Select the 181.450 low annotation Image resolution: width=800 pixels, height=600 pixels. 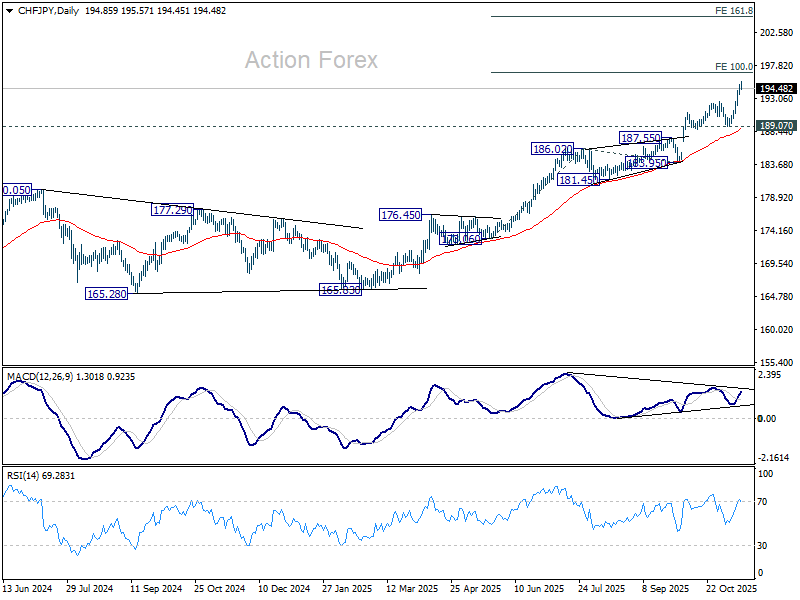tap(578, 180)
